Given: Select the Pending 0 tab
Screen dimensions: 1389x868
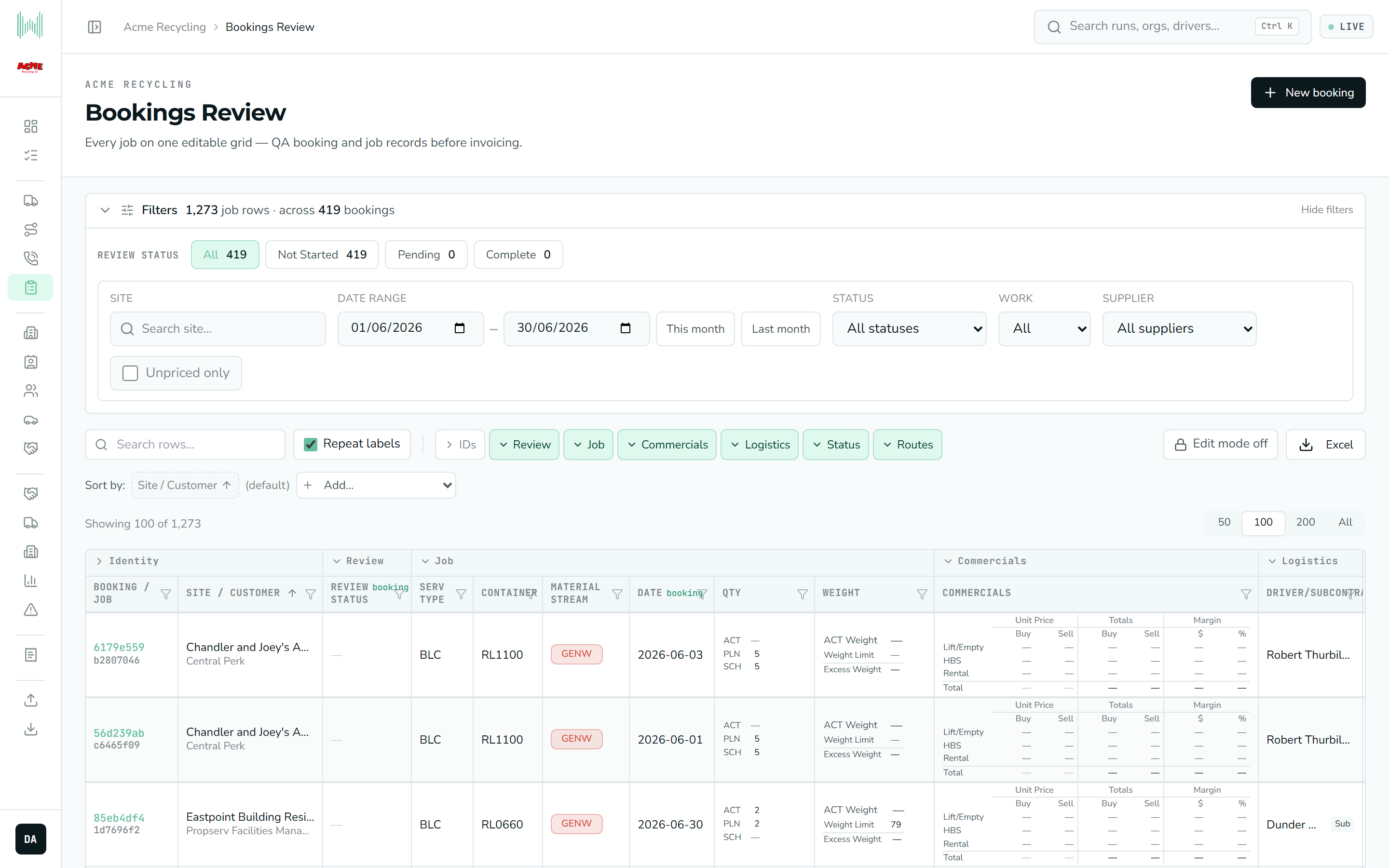Looking at the screenshot, I should (x=426, y=255).
